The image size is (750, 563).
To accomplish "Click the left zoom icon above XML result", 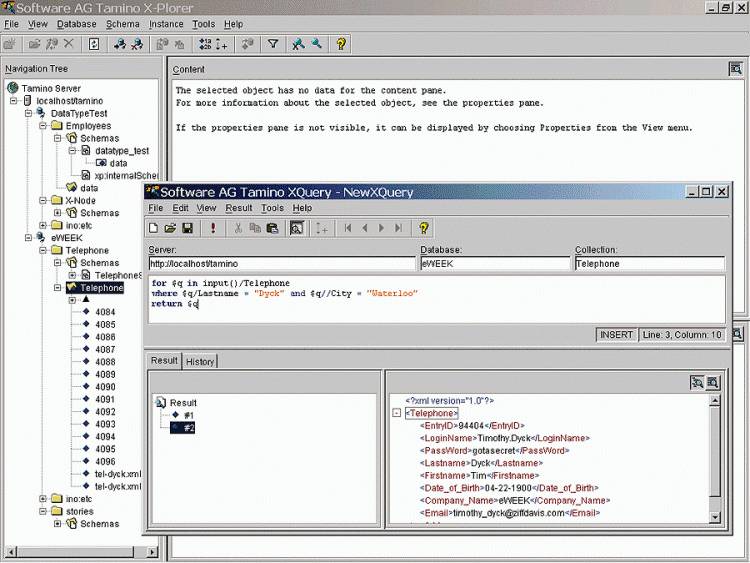I will 697,383.
